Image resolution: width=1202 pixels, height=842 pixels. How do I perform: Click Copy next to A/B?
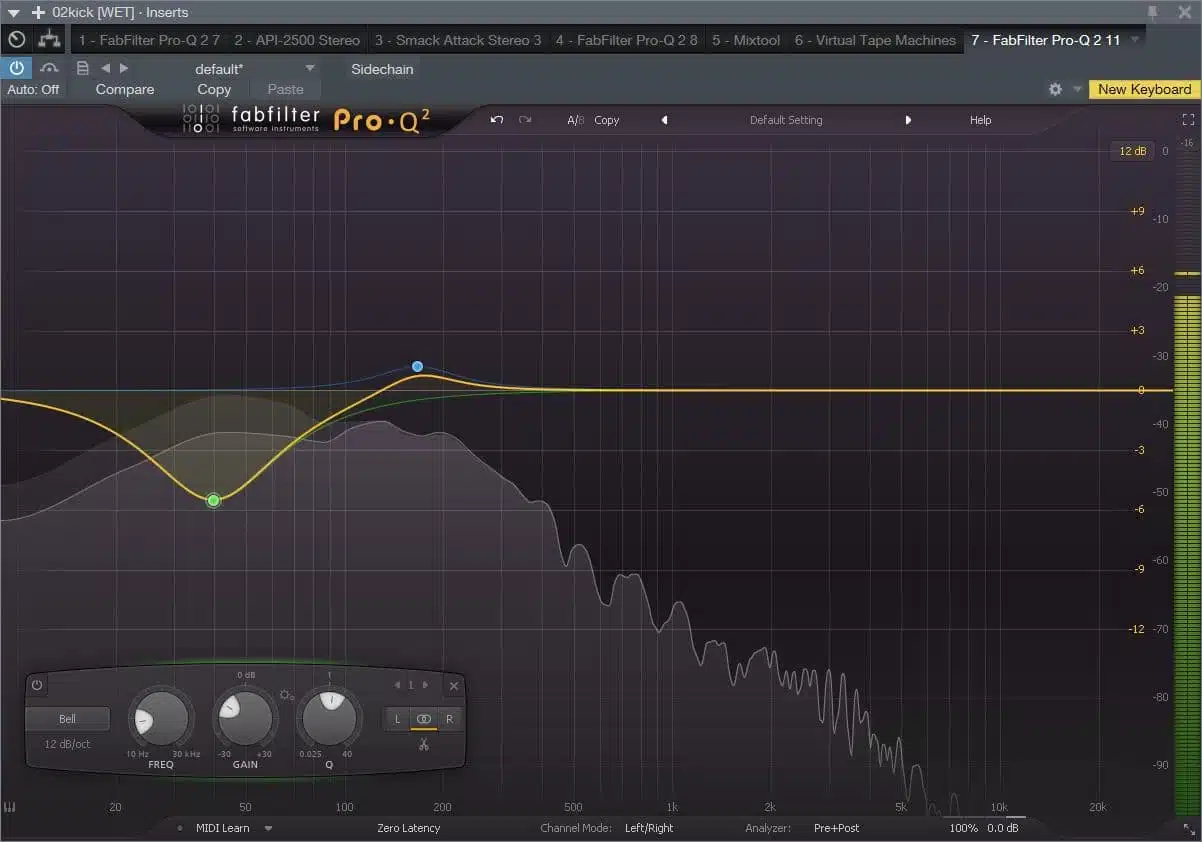tap(607, 120)
